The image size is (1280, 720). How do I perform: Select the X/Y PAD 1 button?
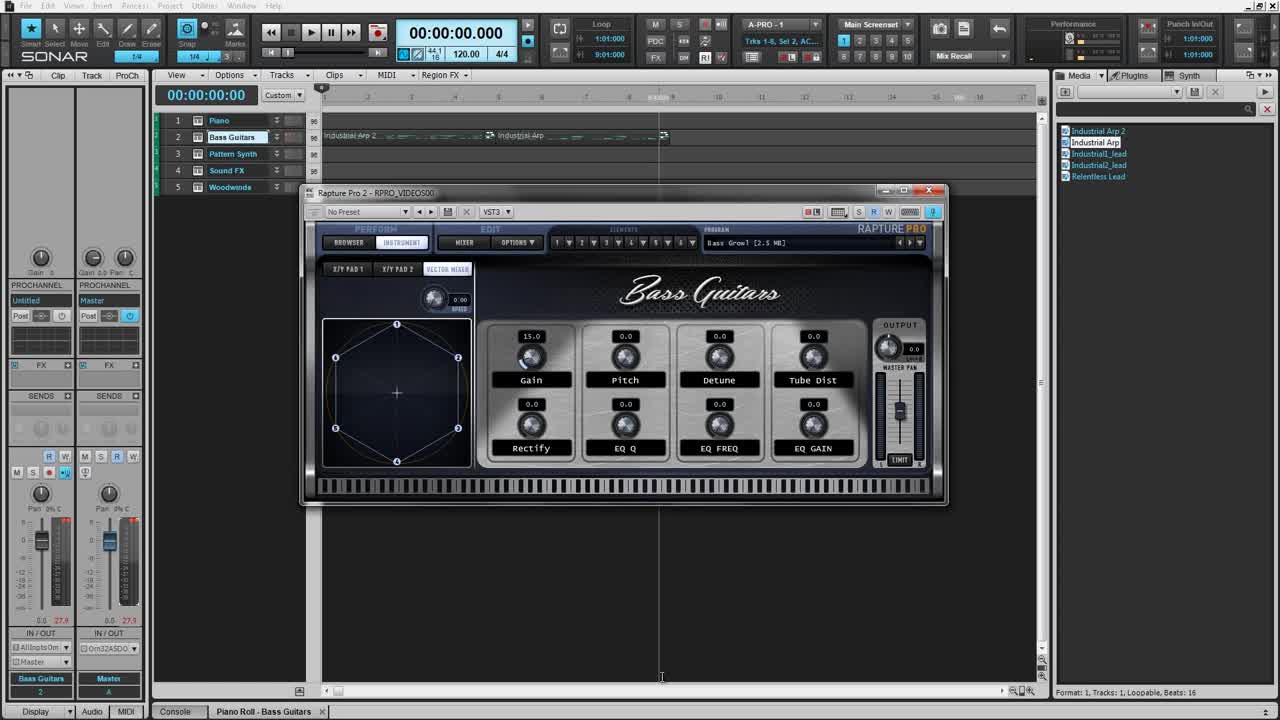point(348,269)
